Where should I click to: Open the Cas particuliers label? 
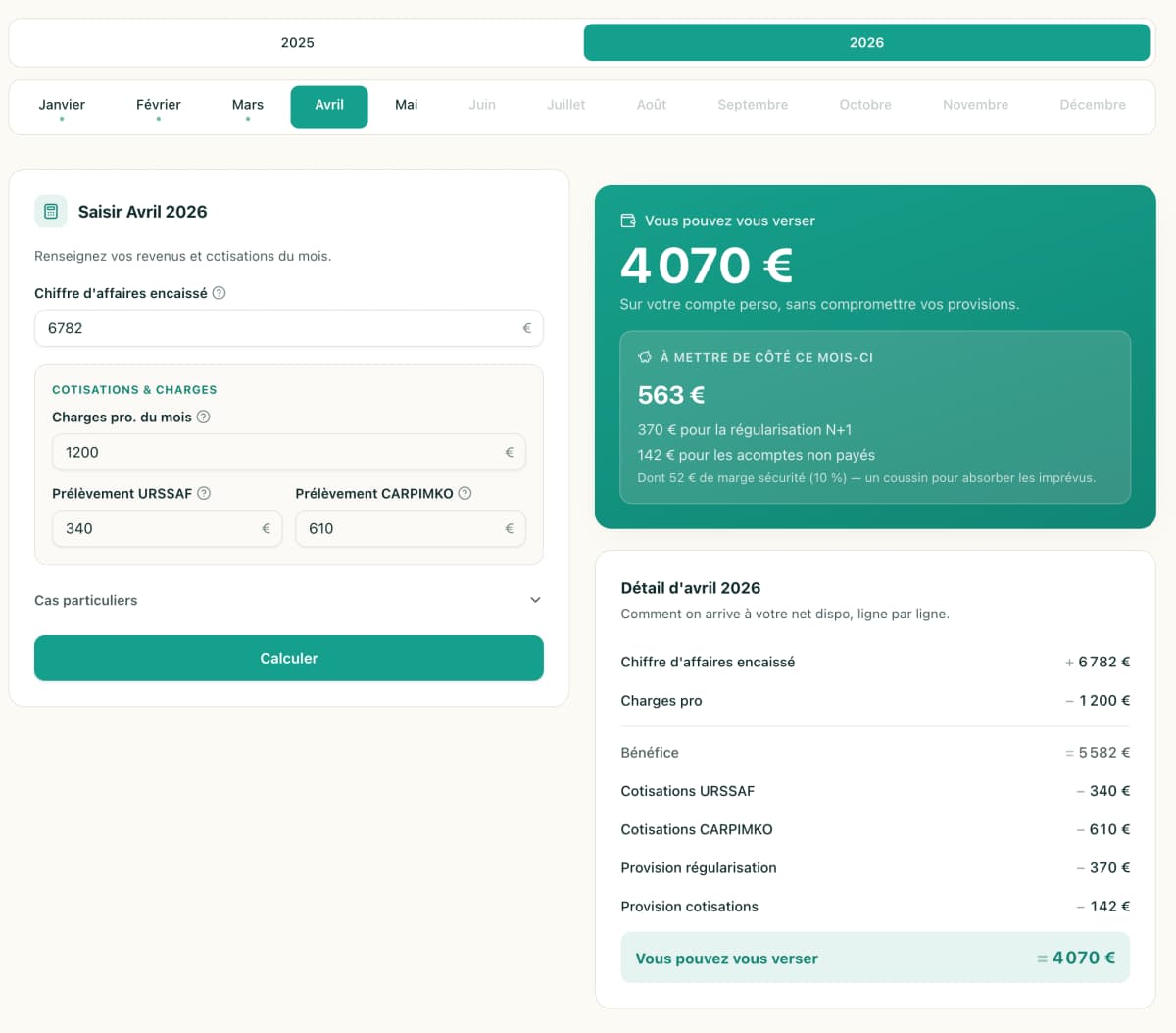coord(86,600)
